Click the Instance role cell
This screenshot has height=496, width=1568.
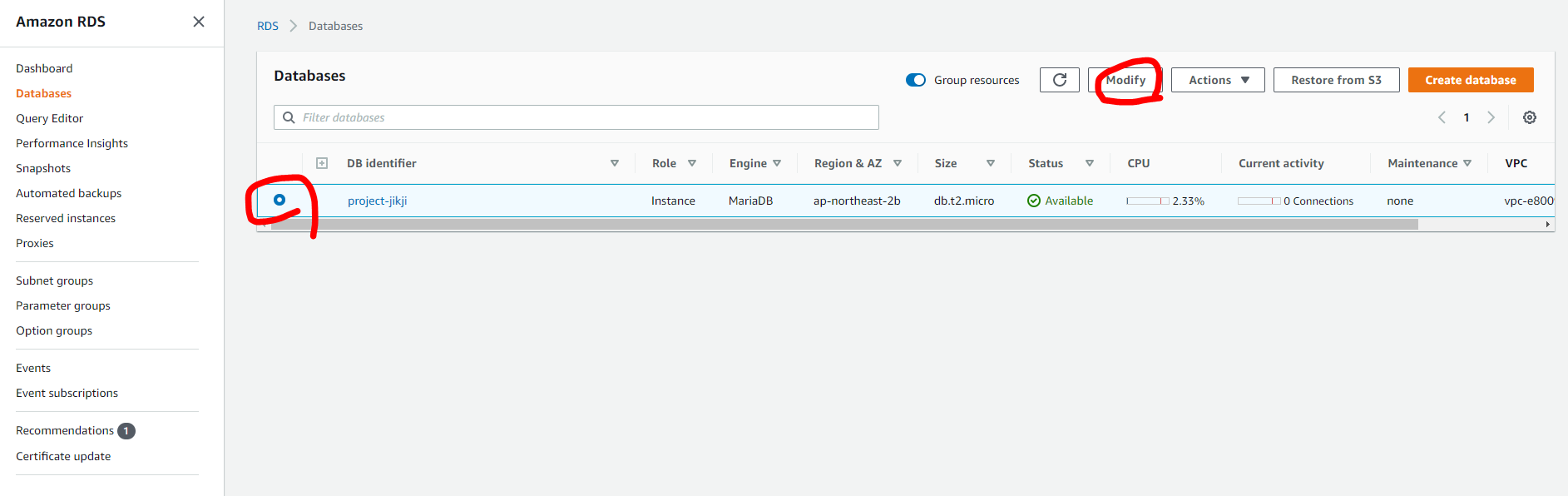tap(673, 201)
